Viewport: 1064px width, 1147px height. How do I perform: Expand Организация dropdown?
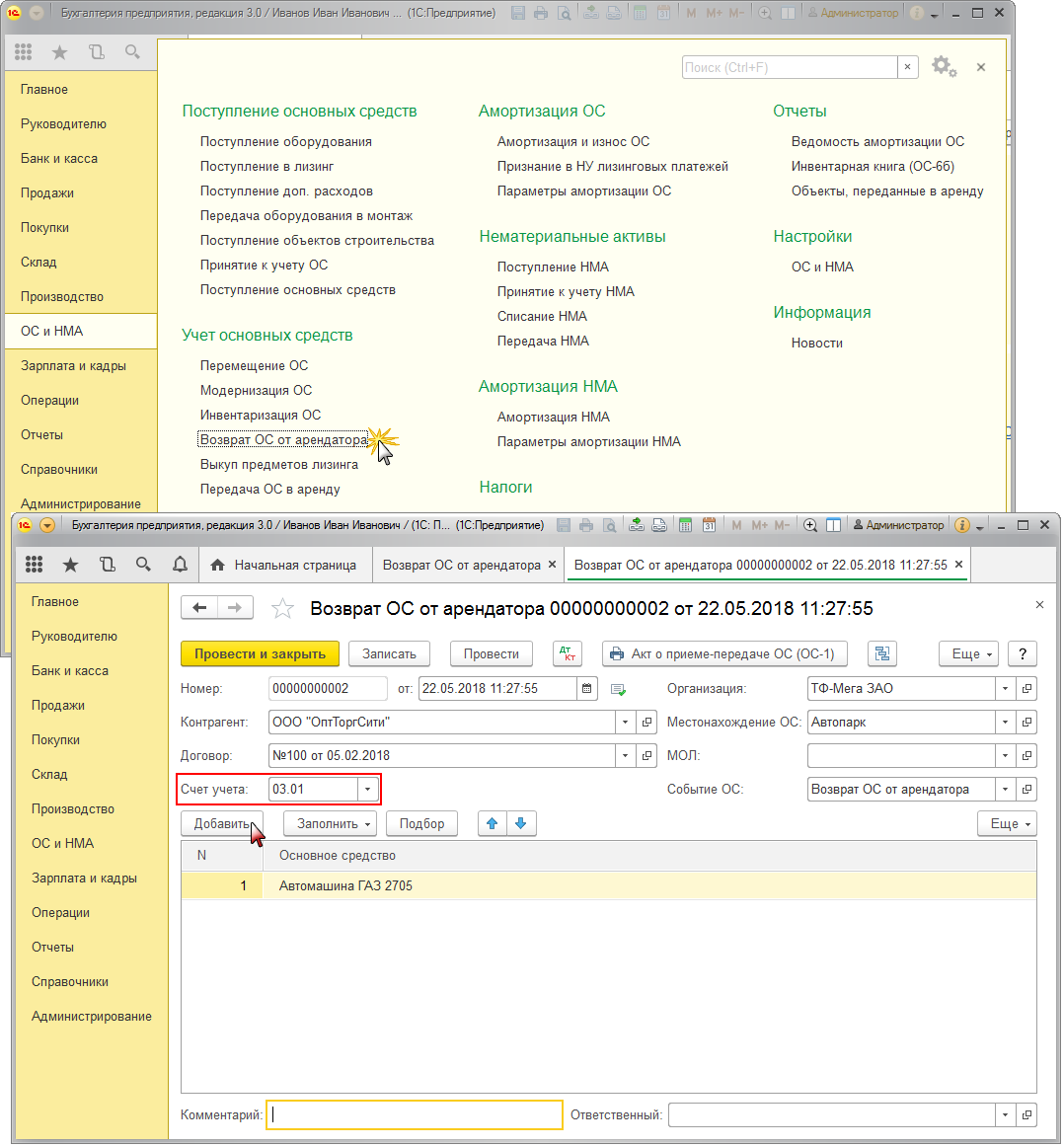[1006, 688]
